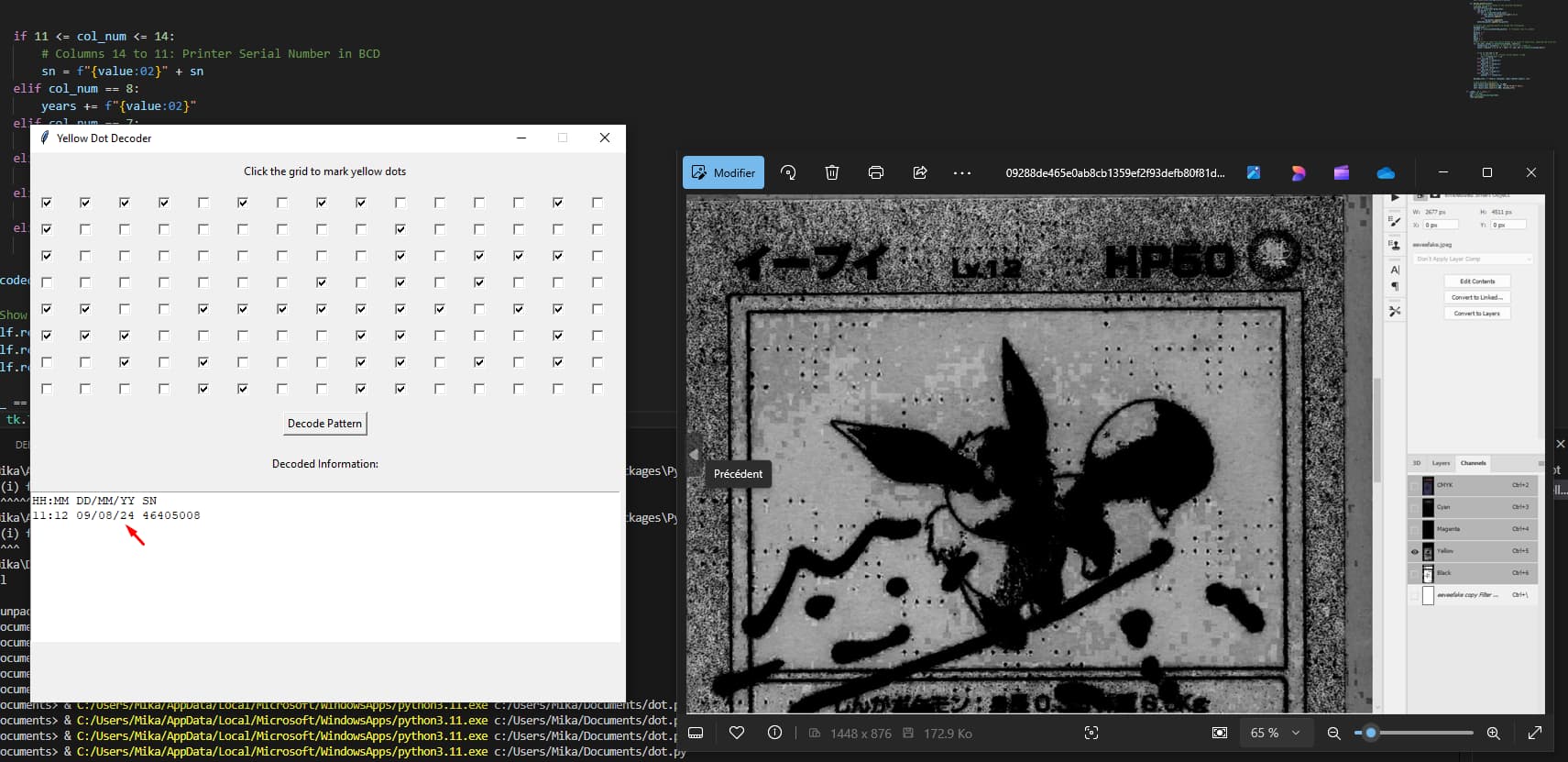Viewport: 1568px width, 762px height.
Task: Tick the top-right checkbox of dot grid
Action: coord(598,203)
